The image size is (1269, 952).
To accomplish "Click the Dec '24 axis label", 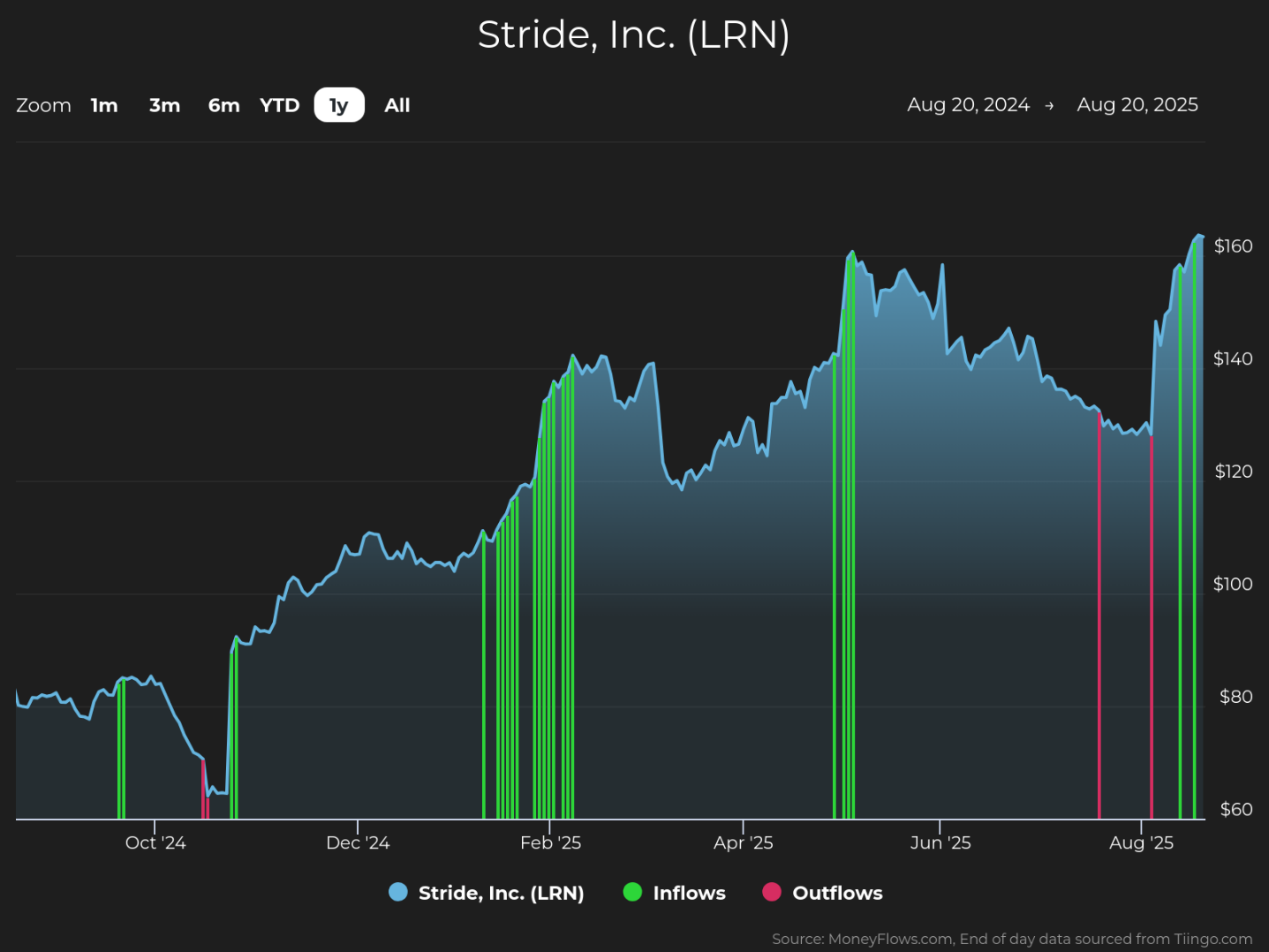I will [358, 842].
